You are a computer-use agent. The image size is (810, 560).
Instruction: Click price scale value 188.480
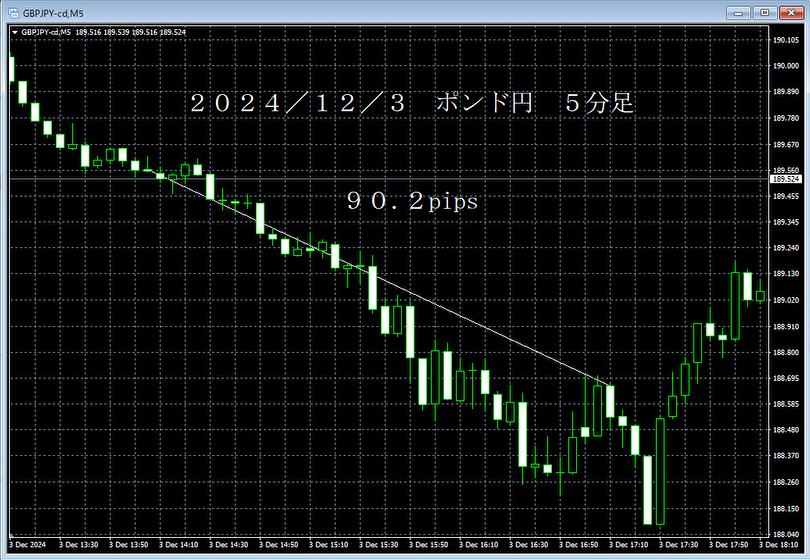point(786,429)
